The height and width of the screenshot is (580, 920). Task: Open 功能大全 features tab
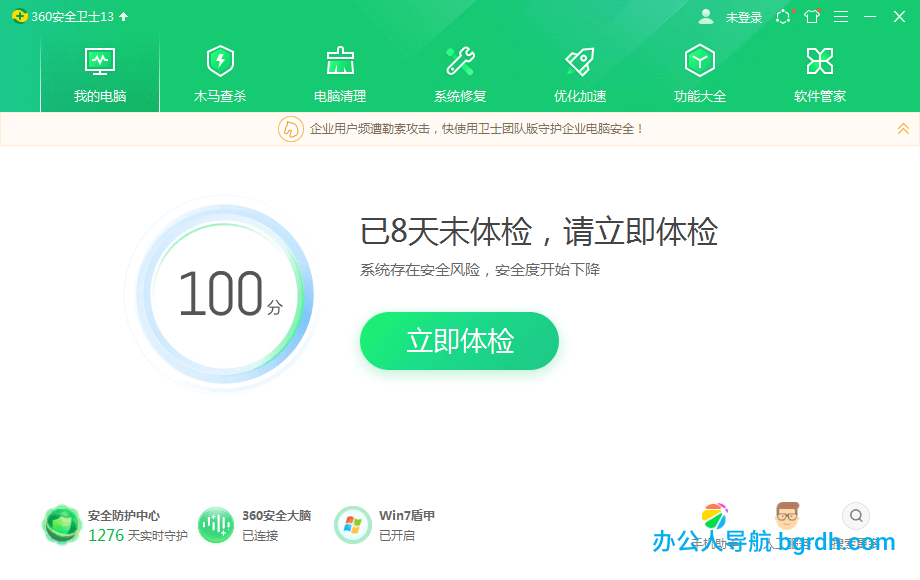click(700, 74)
